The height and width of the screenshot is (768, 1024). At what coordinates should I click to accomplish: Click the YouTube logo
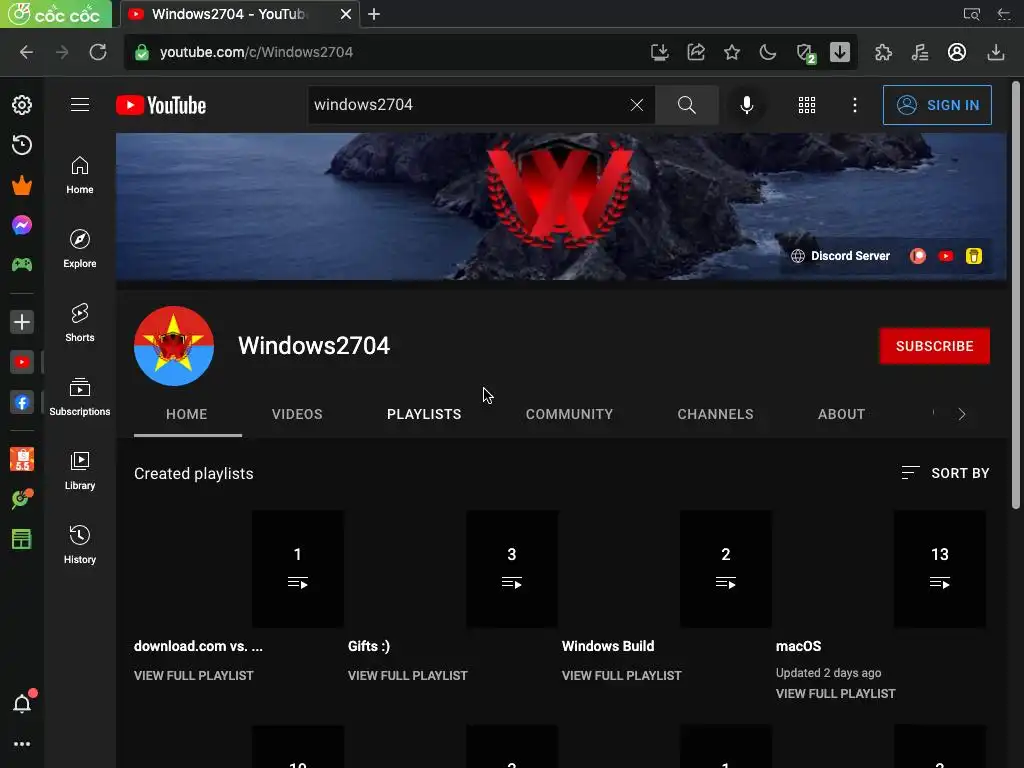click(161, 105)
